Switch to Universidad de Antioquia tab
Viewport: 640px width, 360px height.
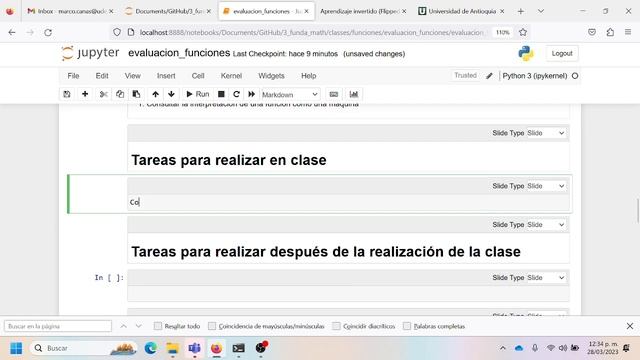(x=461, y=11)
